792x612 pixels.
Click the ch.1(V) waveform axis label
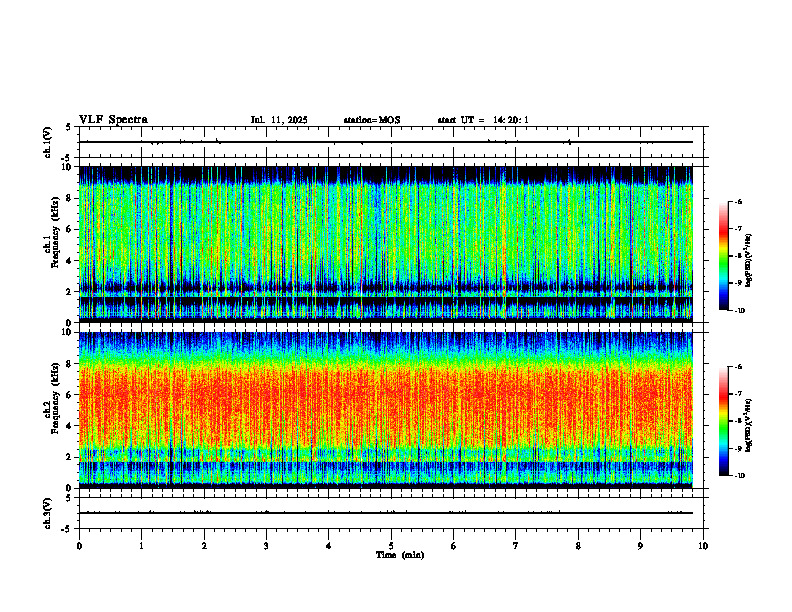(48, 142)
